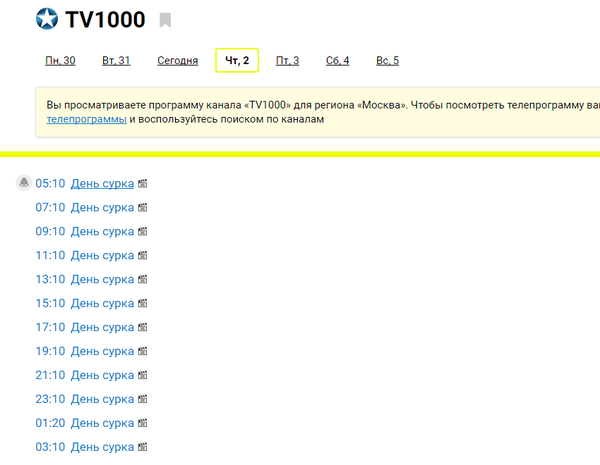Open the День сурка listing at 21:10
The image size is (600, 465).
click(x=102, y=376)
